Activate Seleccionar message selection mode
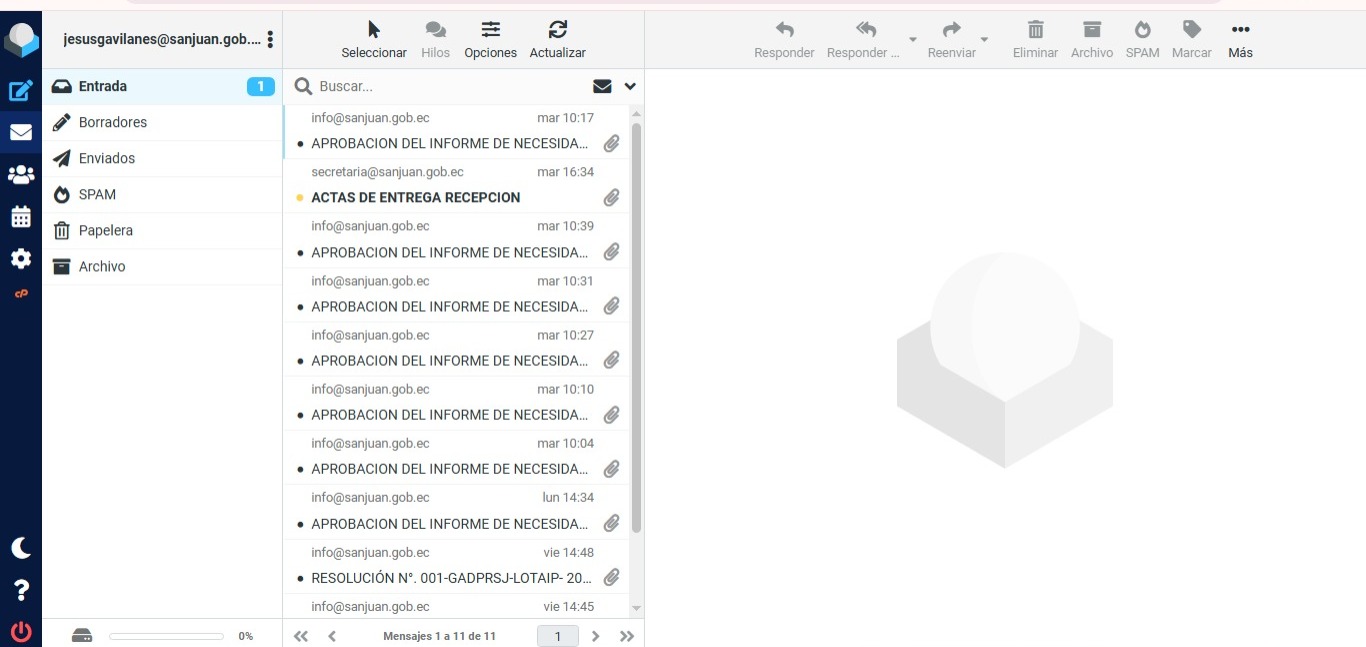Screen dimensions: 1366x647 [374, 40]
